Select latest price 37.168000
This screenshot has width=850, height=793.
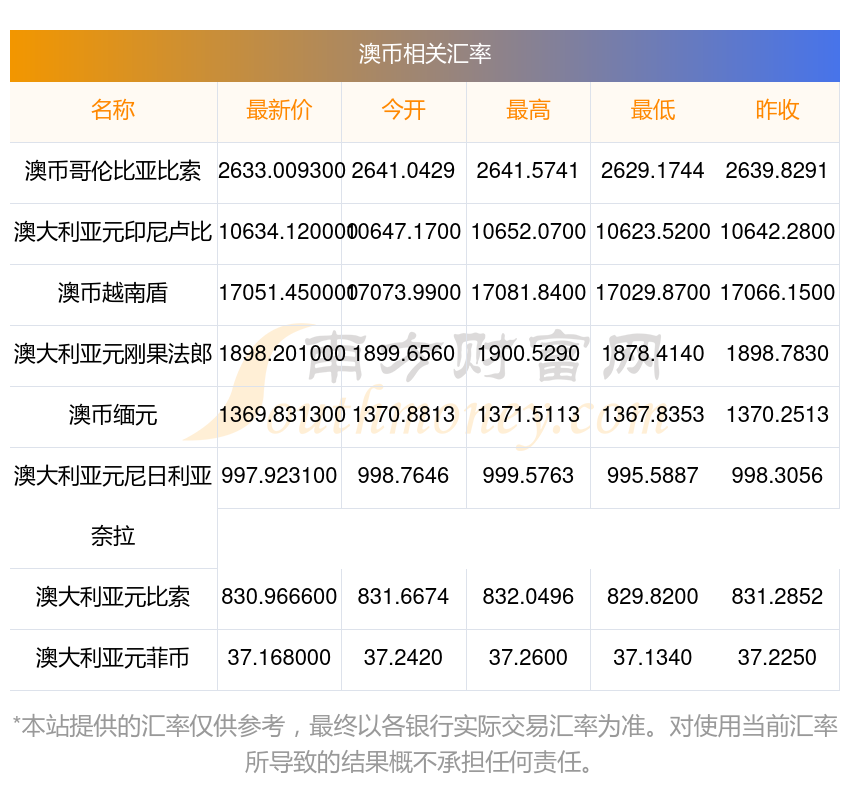tap(279, 657)
